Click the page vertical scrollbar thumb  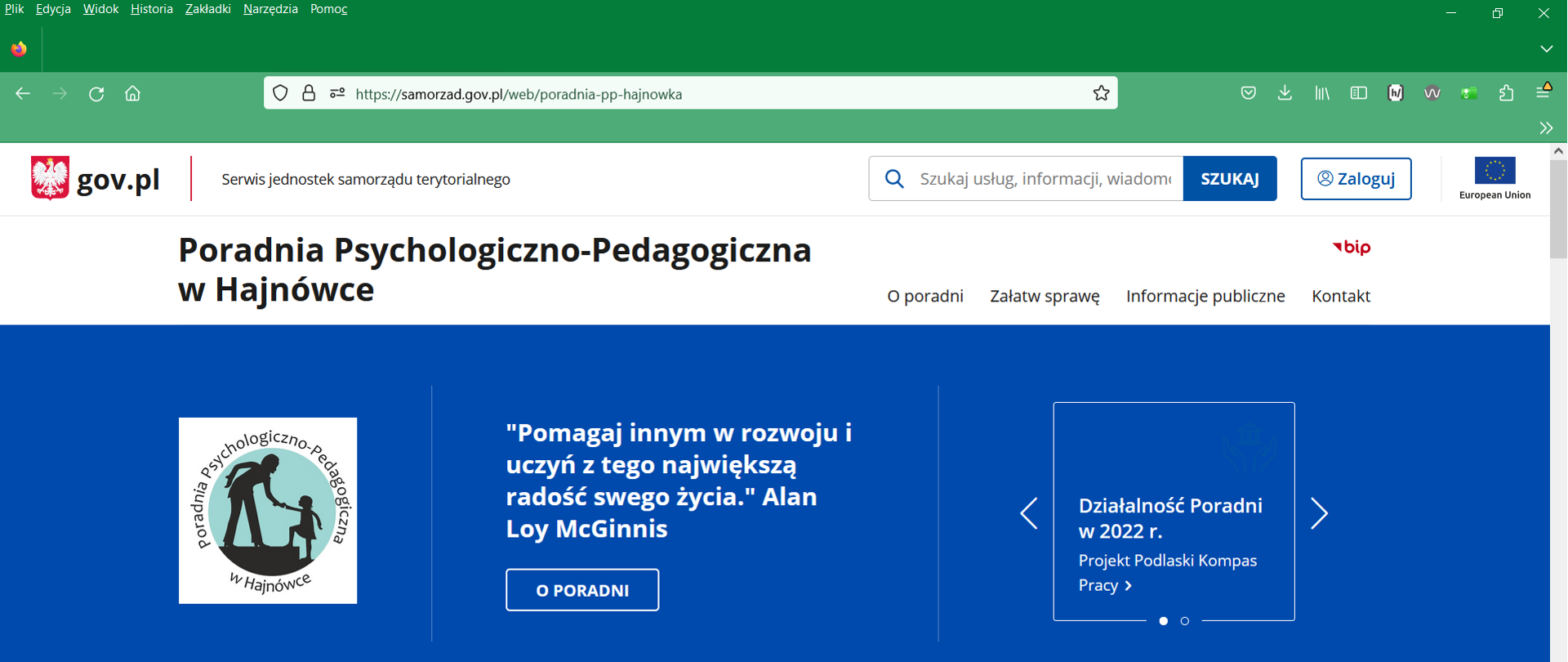1558,208
